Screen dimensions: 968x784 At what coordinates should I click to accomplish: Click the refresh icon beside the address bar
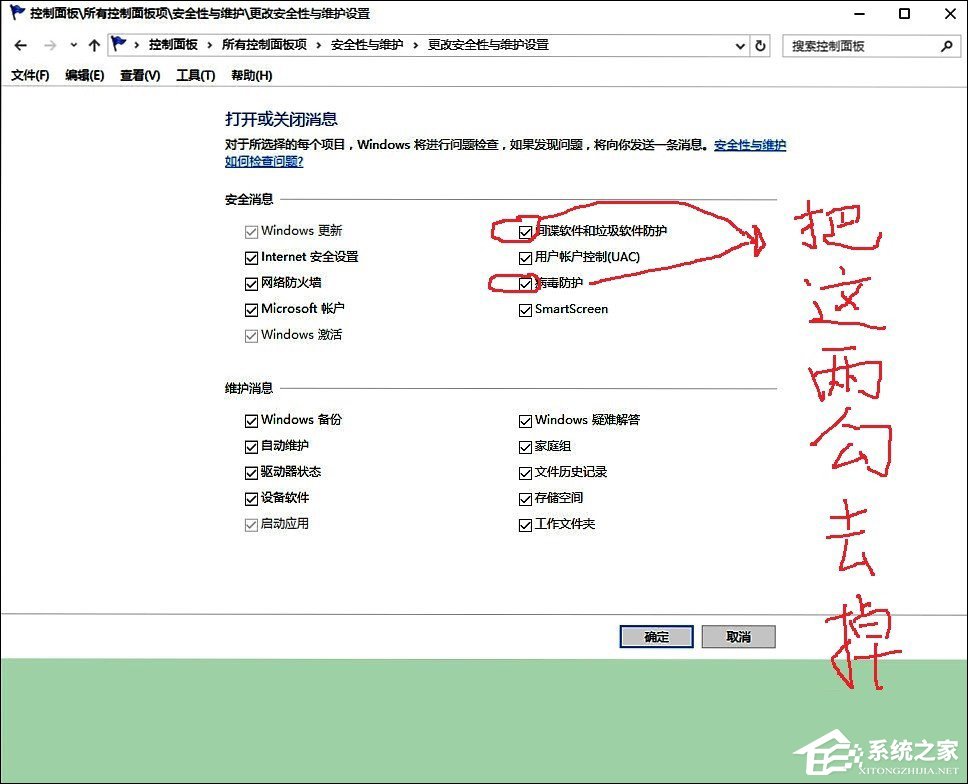760,45
